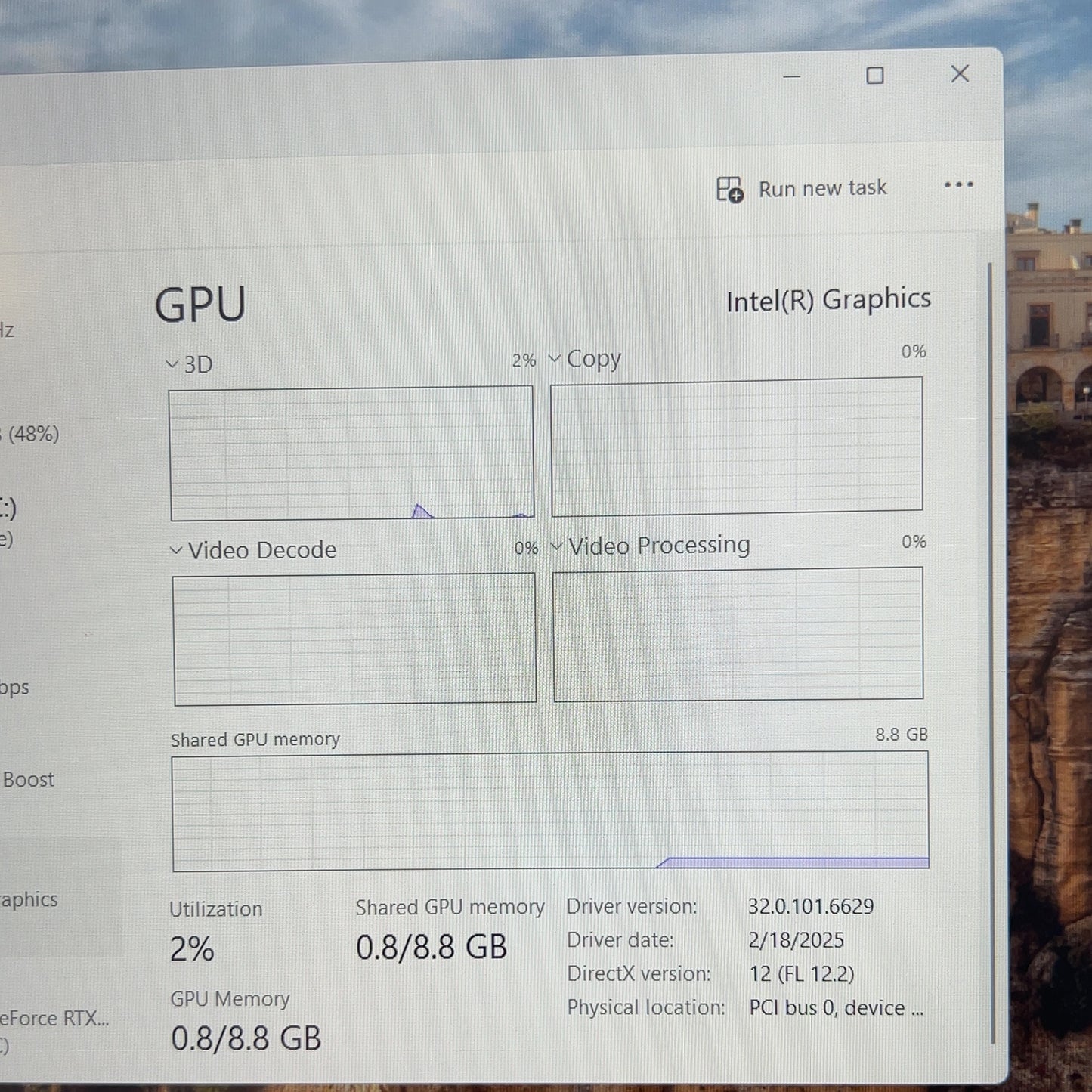Click DirectX version 12 (FL 12.2)

tap(801, 973)
